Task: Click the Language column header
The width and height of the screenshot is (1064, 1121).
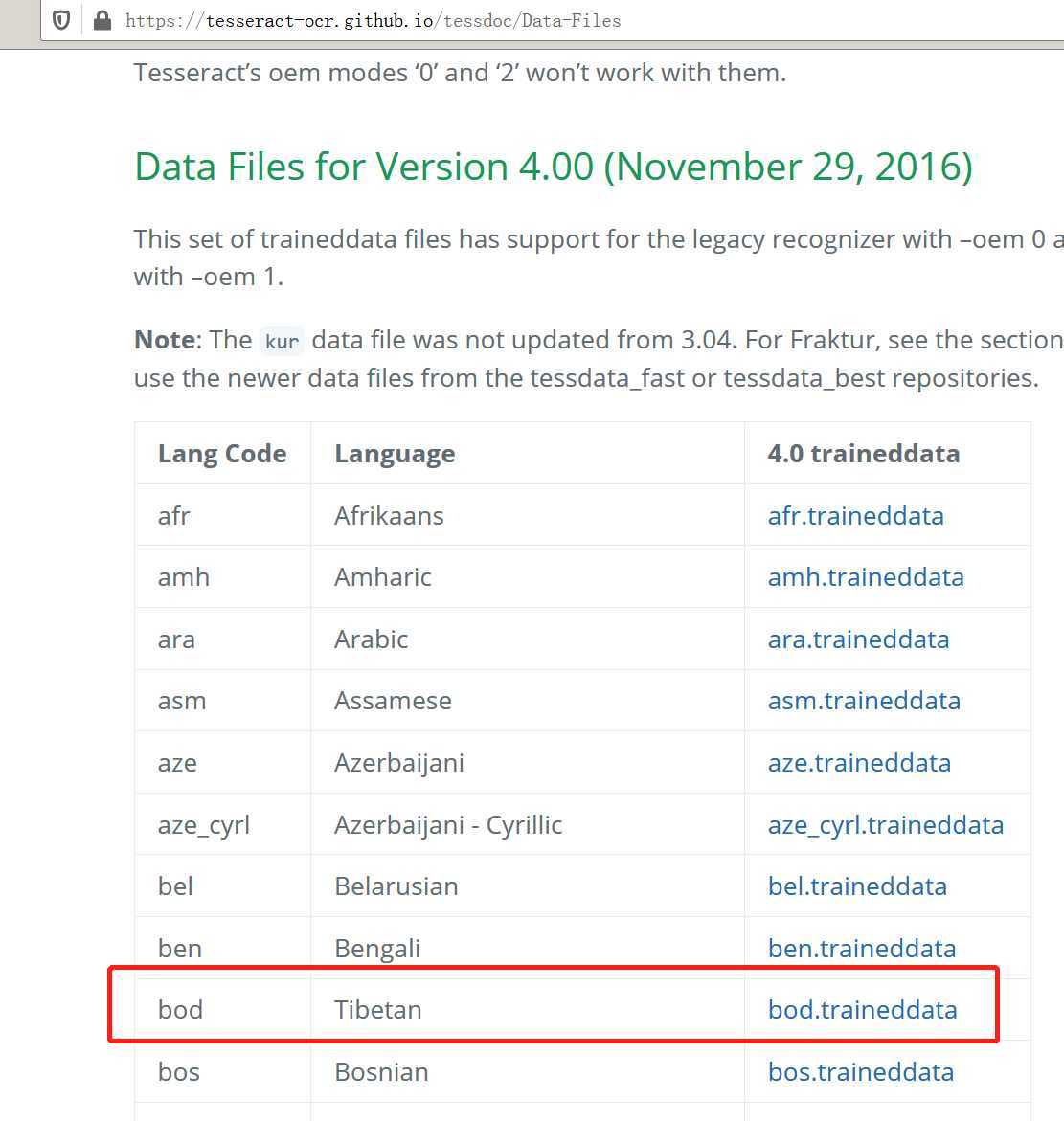Action: (x=395, y=454)
